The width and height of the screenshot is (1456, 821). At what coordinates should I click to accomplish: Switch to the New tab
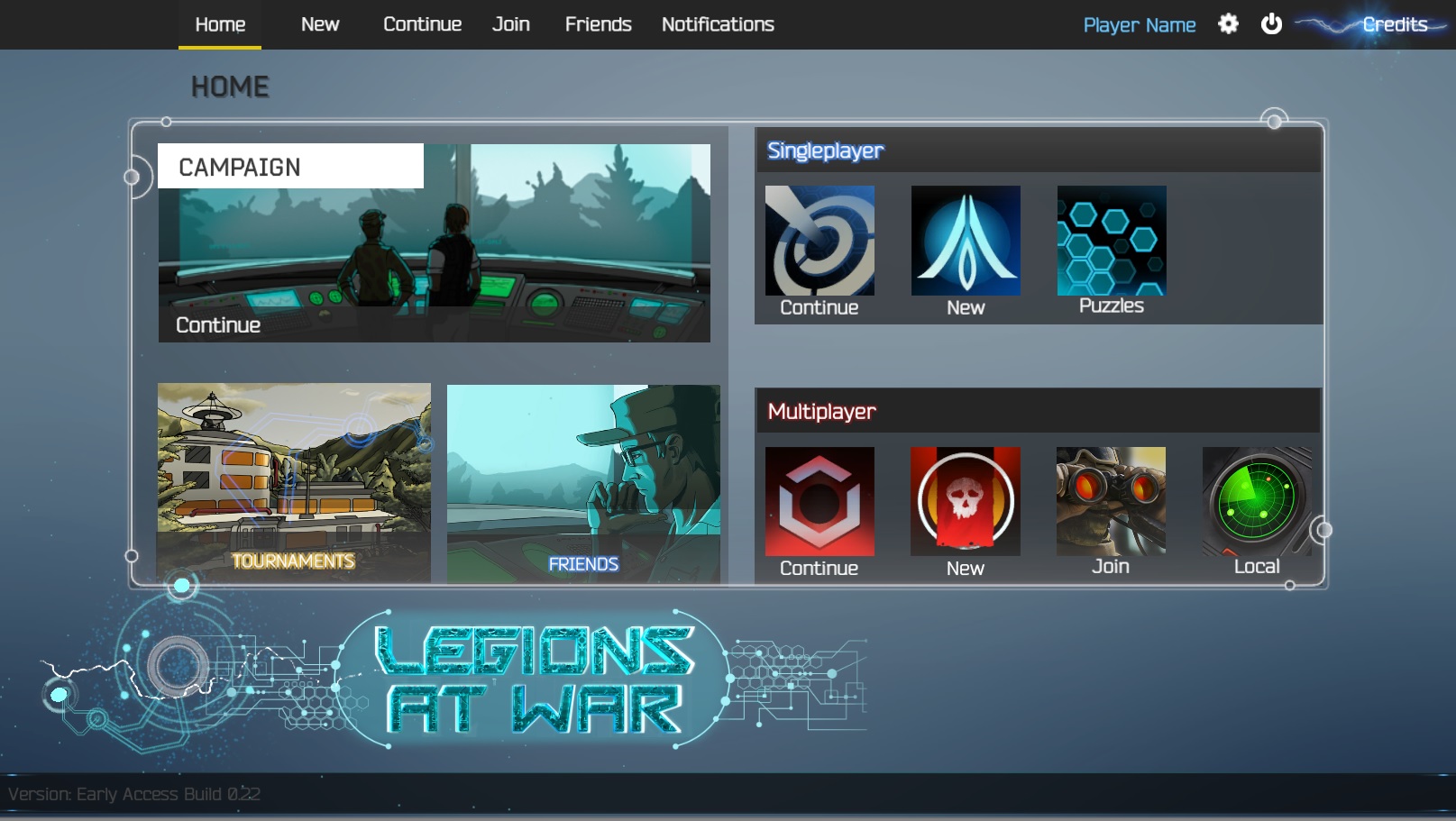320,24
